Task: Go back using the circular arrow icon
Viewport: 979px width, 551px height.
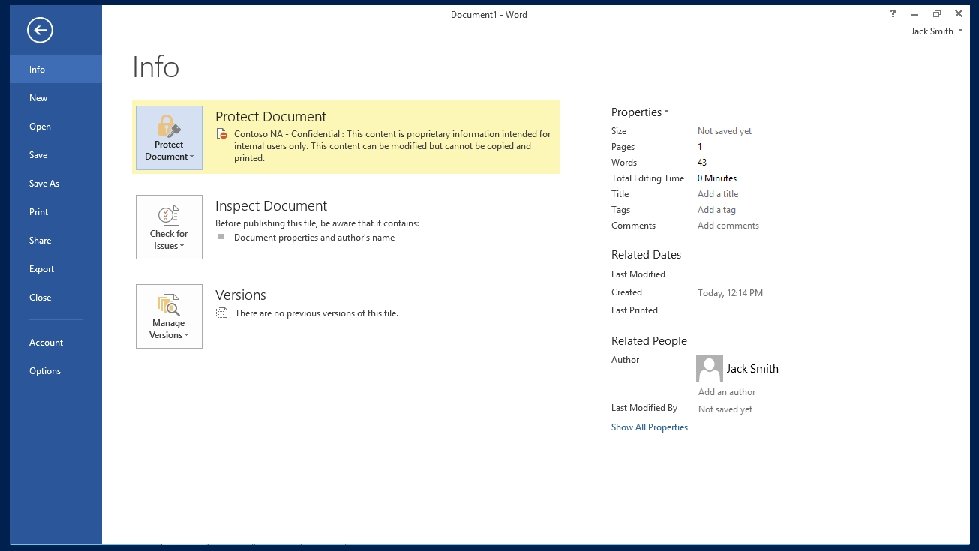Action: pyautogui.click(x=40, y=30)
